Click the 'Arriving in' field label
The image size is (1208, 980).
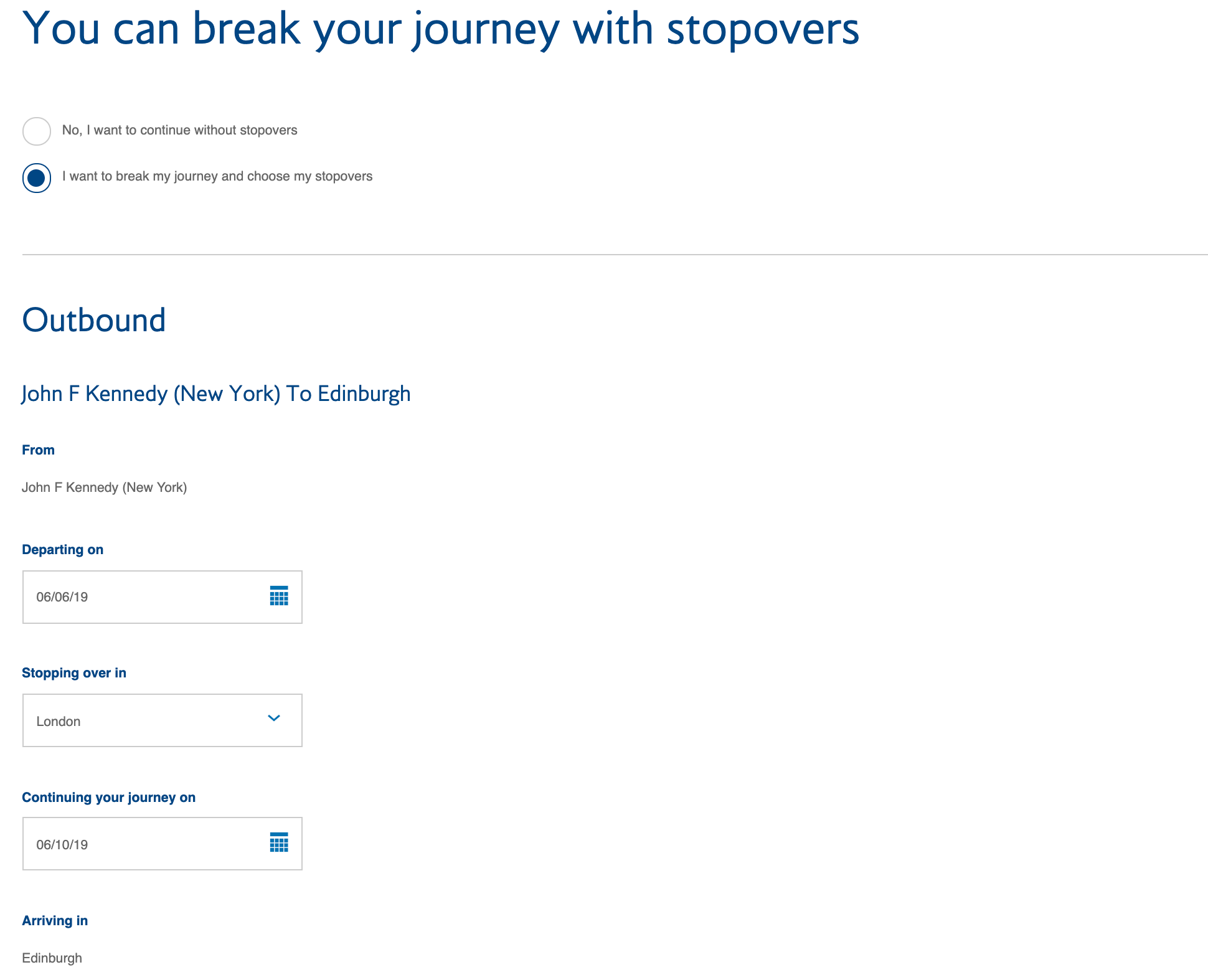coord(55,921)
